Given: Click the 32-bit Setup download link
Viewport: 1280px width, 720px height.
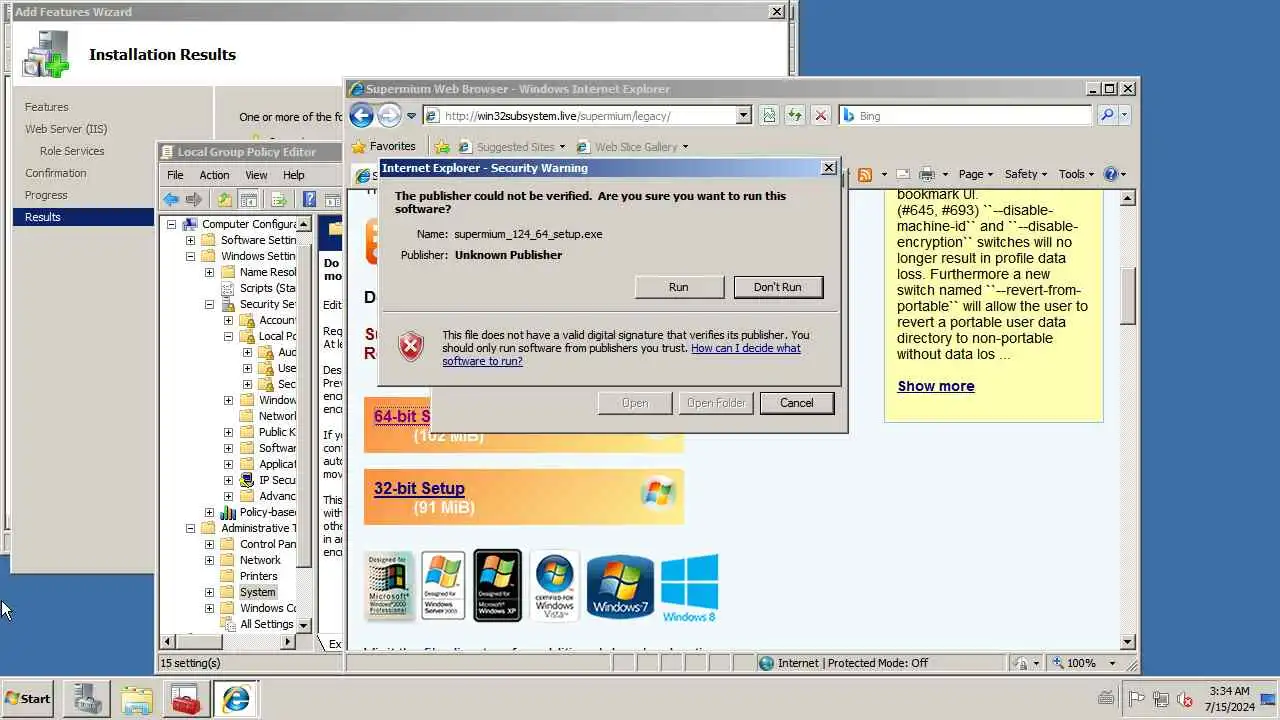Looking at the screenshot, I should pos(419,489).
